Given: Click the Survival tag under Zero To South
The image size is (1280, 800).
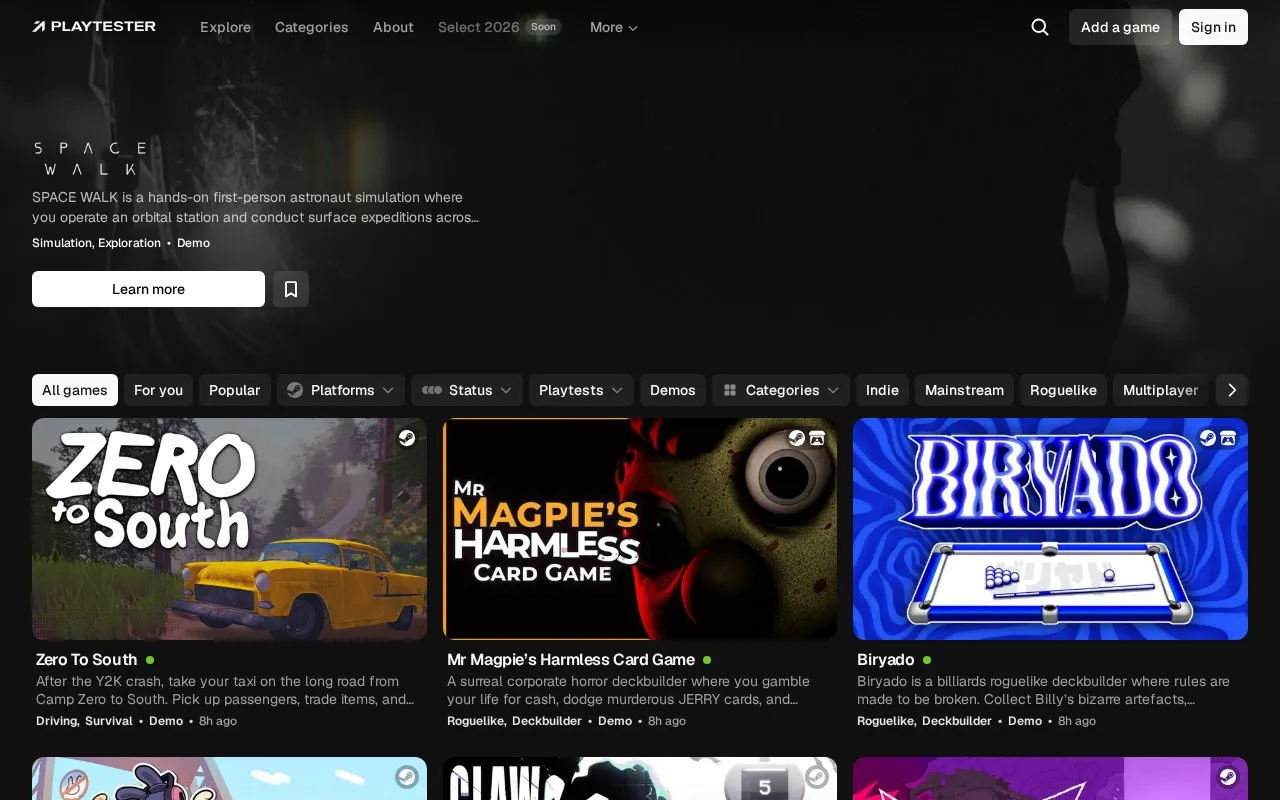Looking at the screenshot, I should pos(109,721).
